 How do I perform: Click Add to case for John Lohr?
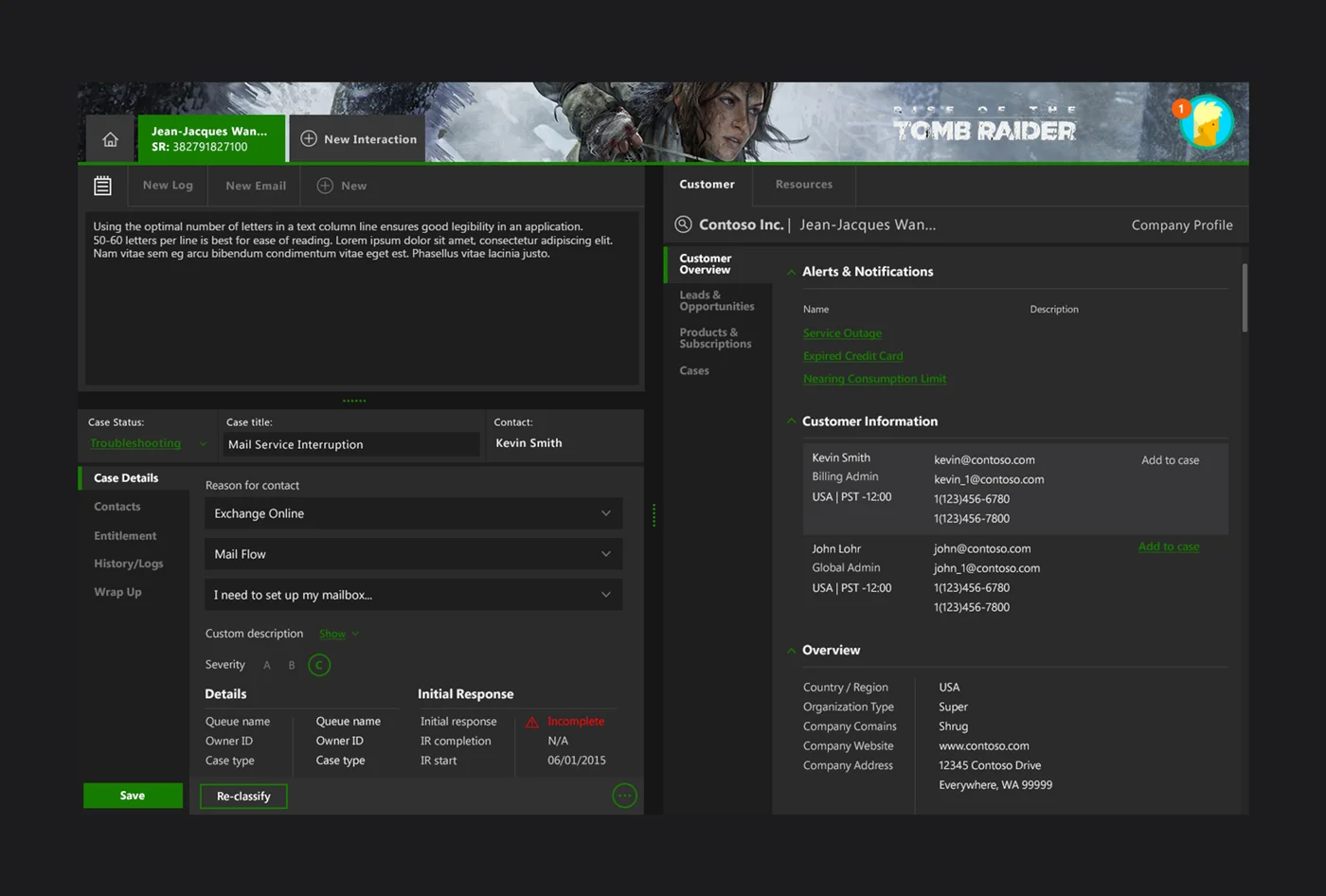tap(1168, 547)
